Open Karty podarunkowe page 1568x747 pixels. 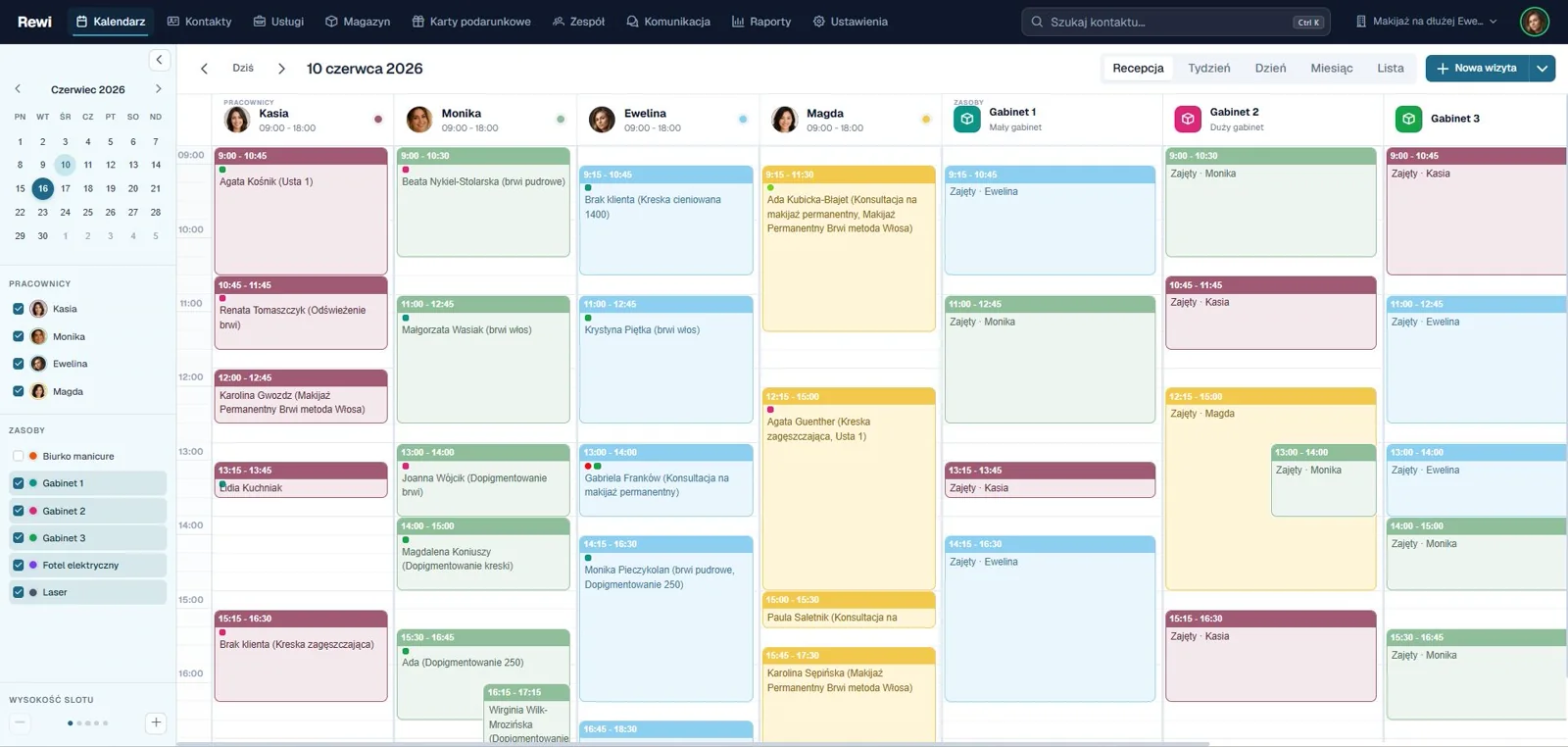pyautogui.click(x=471, y=22)
